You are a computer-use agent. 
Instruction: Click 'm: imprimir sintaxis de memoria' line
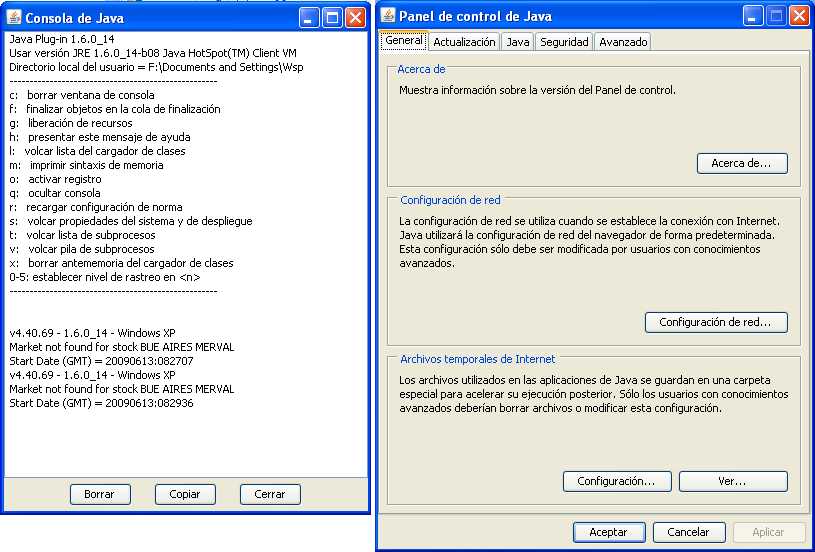86,165
